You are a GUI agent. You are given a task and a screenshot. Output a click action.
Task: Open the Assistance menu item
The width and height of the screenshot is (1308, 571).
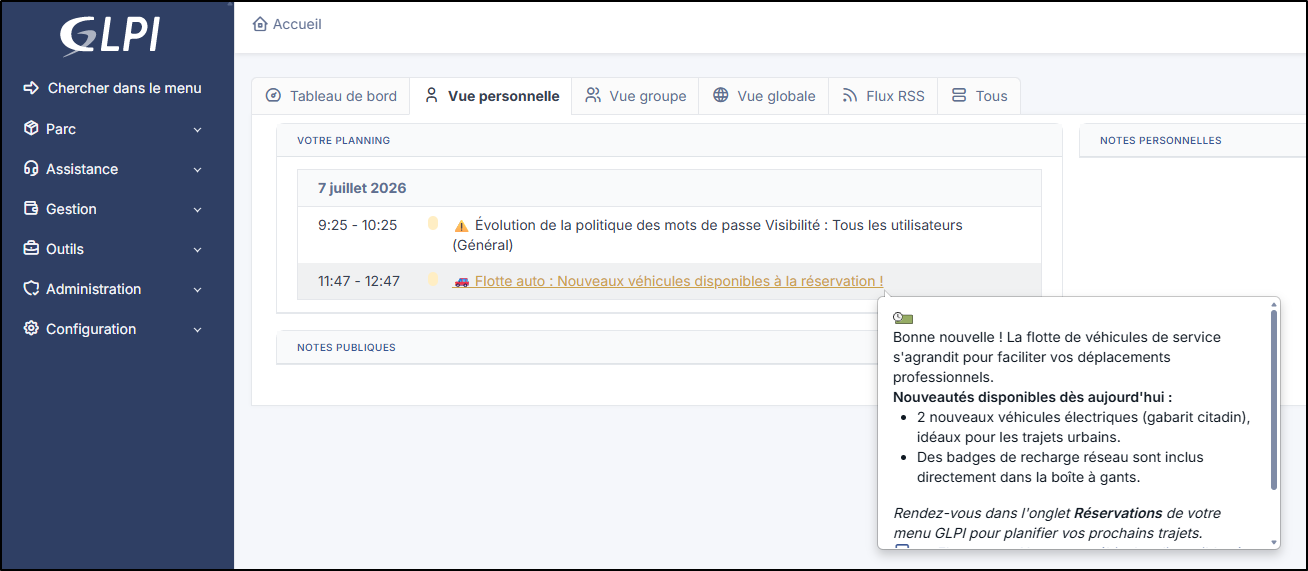113,169
